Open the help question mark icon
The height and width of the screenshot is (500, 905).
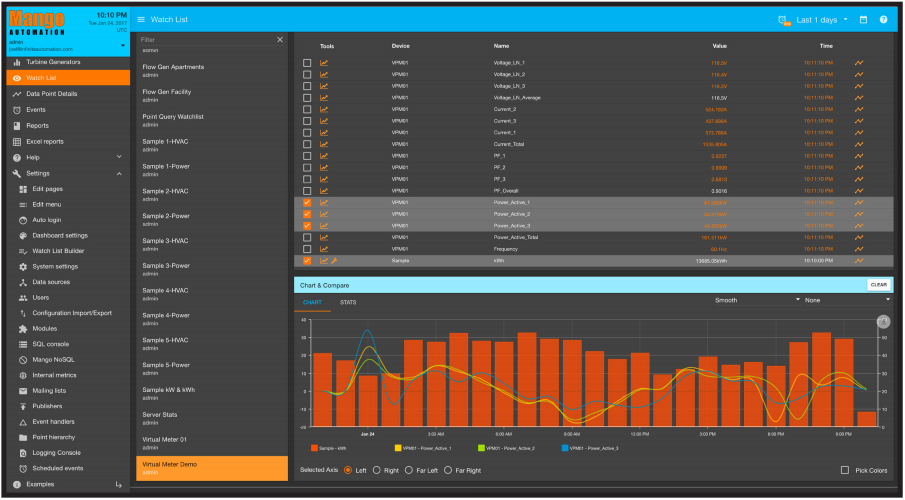pyautogui.click(x=883, y=20)
